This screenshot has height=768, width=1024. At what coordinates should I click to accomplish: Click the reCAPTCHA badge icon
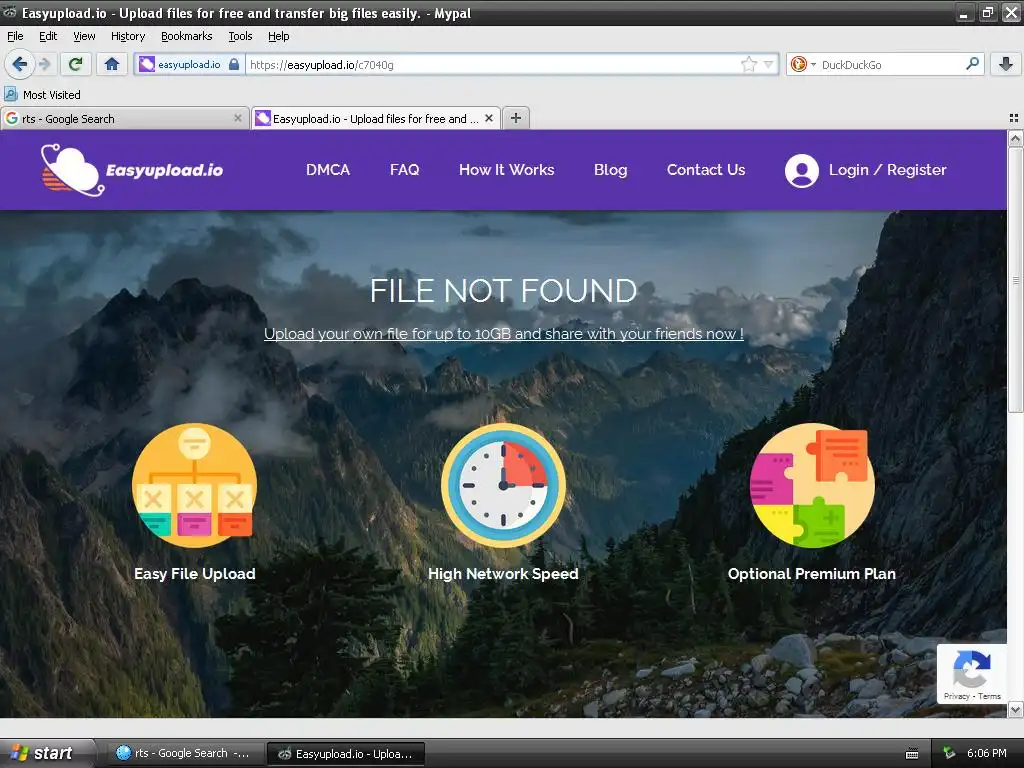point(972,669)
